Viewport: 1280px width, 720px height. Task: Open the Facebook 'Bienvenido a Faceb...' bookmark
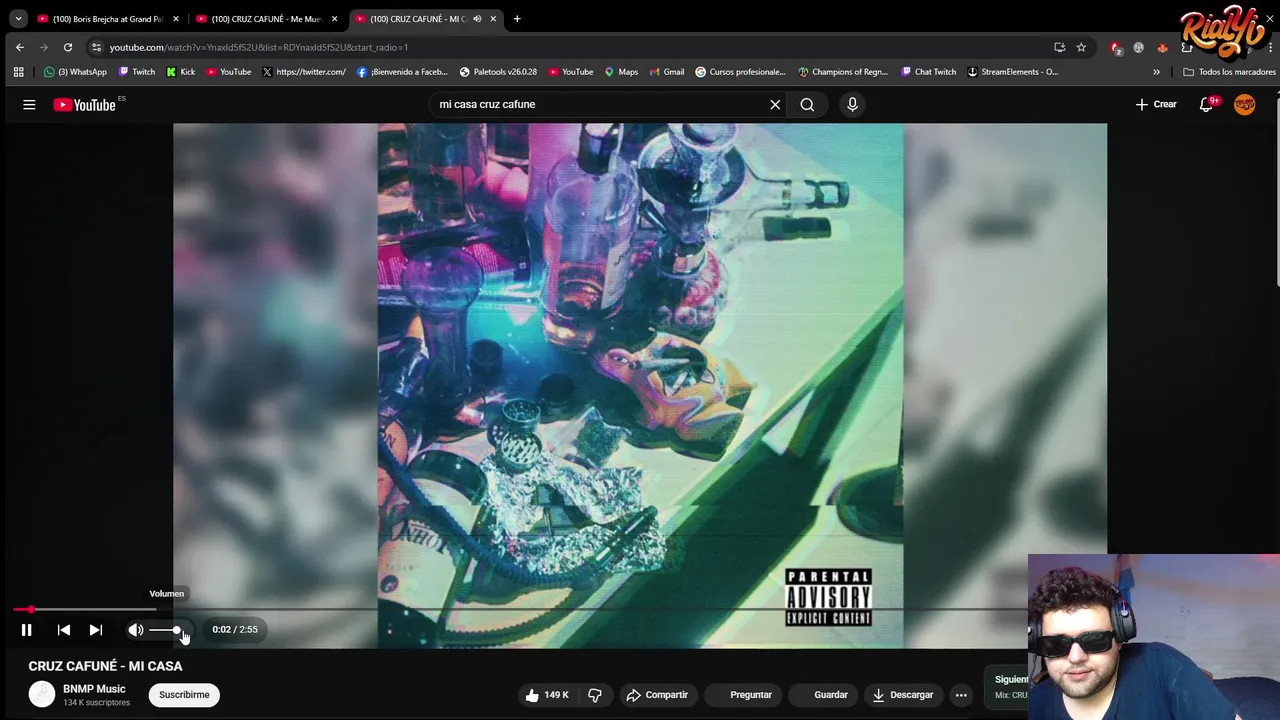pyautogui.click(x=402, y=72)
